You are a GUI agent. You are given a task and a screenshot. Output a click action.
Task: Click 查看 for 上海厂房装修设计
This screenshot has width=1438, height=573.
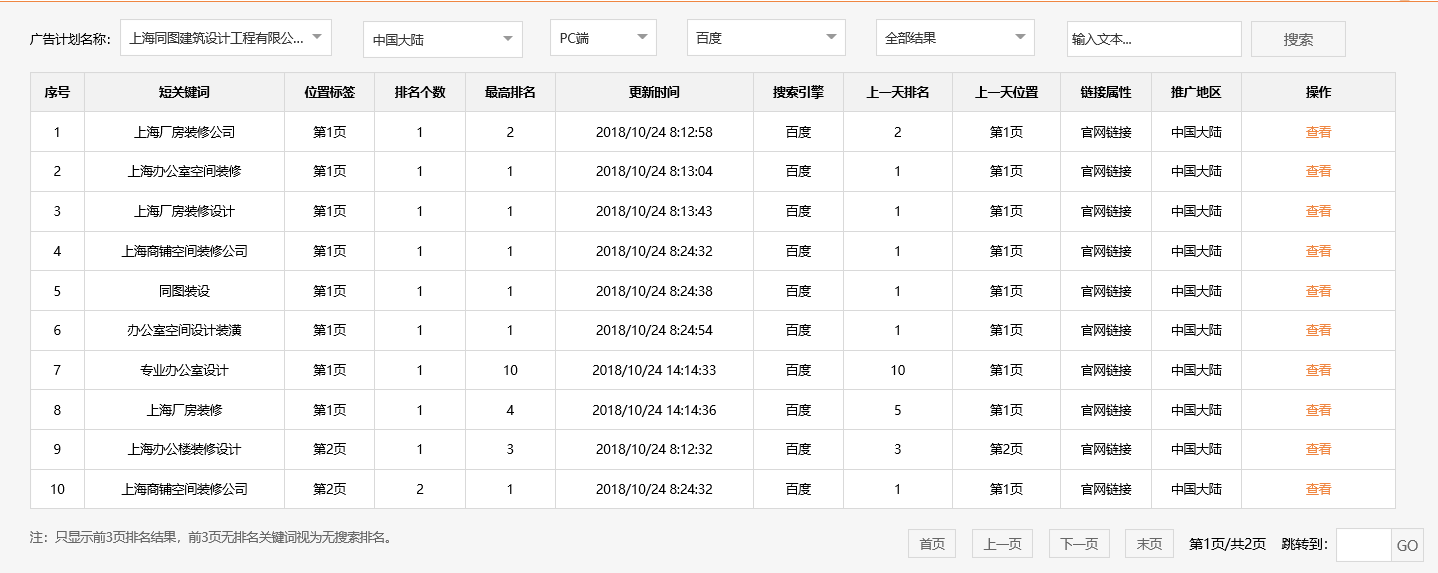coord(1318,211)
